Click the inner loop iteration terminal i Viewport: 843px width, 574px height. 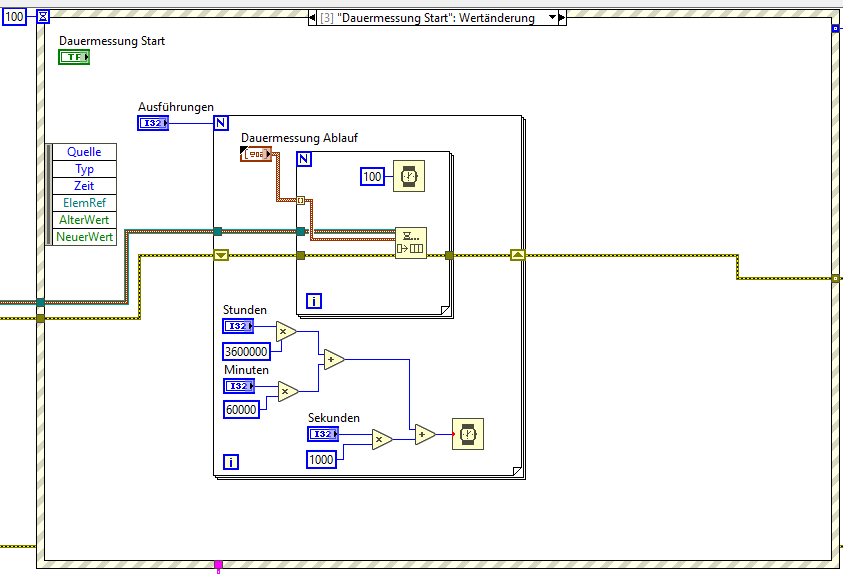(x=314, y=301)
